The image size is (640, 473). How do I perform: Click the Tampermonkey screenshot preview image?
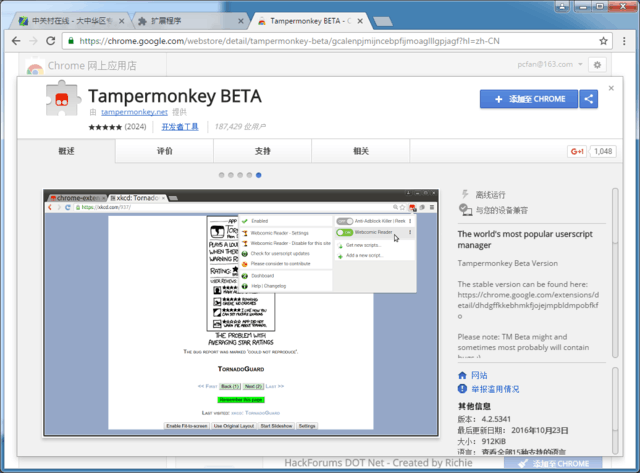pyautogui.click(x=241, y=313)
